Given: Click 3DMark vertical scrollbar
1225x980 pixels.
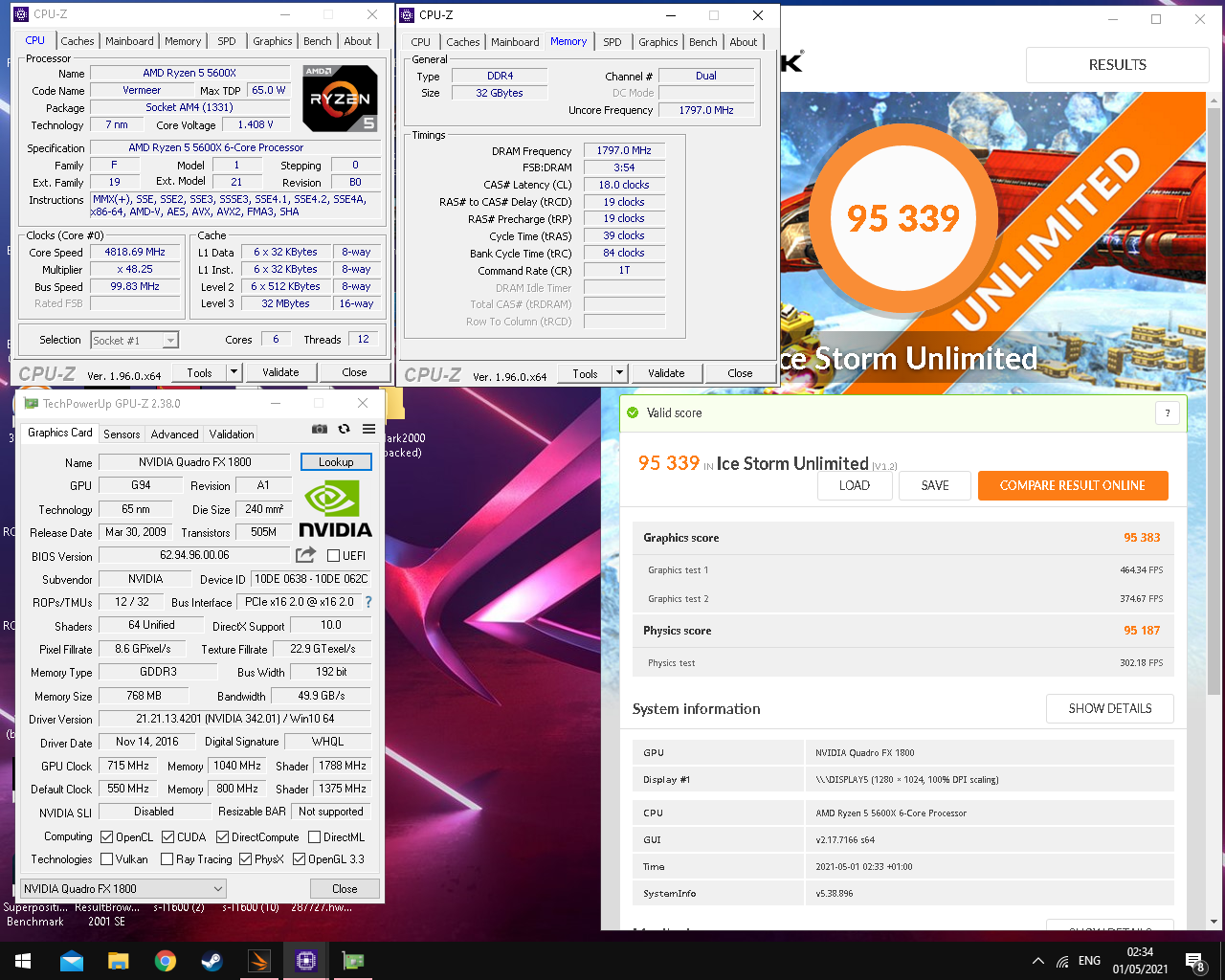Looking at the screenshot, I should point(1214,402).
